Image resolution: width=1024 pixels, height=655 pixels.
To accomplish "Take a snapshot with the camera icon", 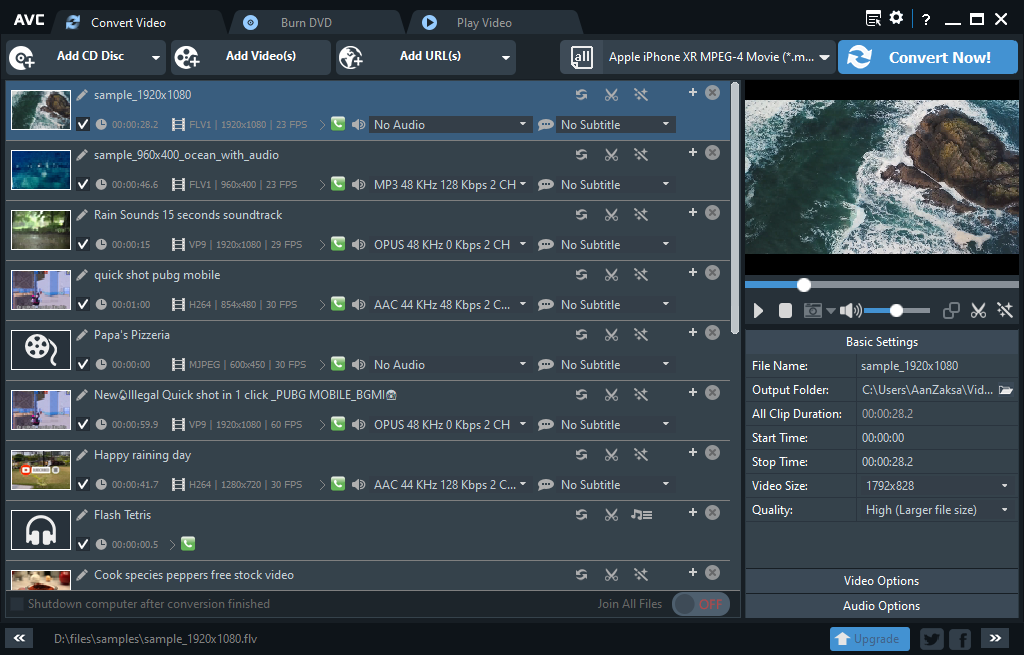I will pyautogui.click(x=812, y=311).
